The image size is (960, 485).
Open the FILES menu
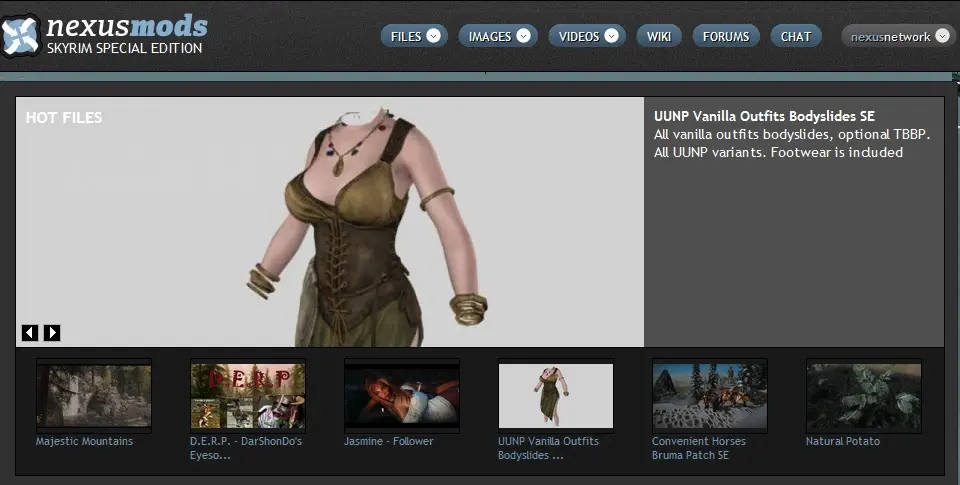(414, 36)
